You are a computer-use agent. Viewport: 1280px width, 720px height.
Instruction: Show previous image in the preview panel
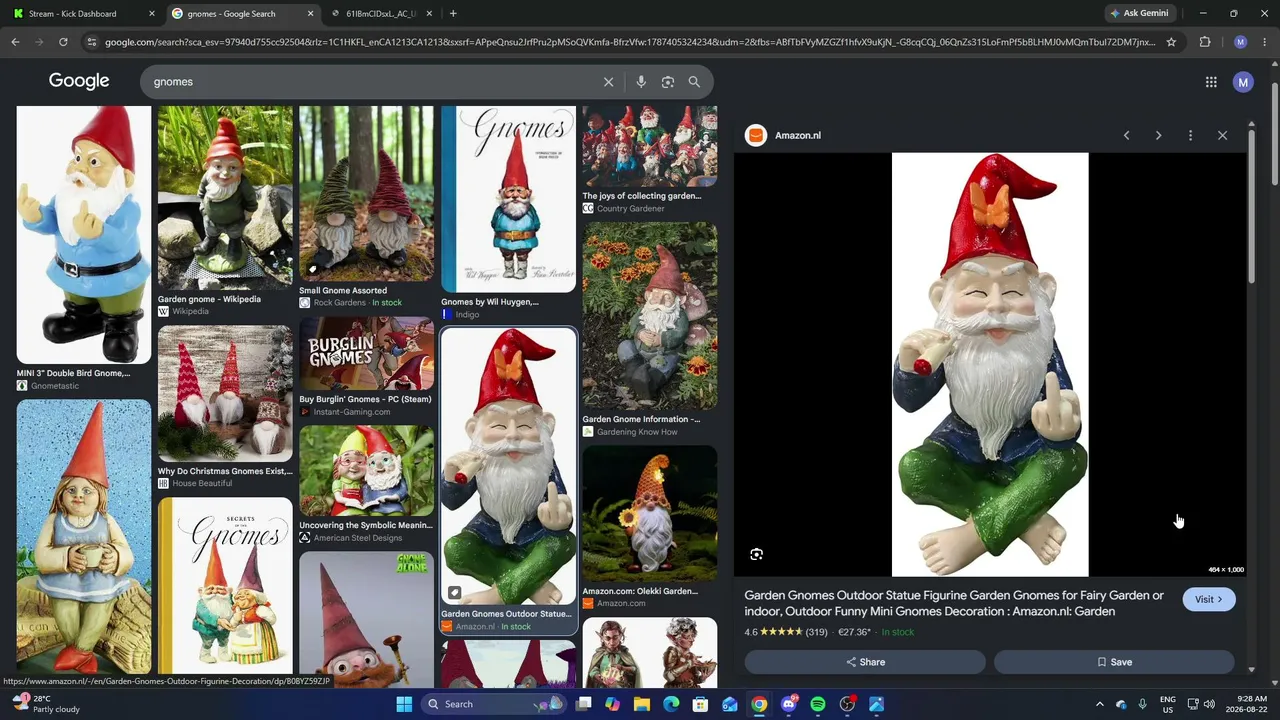coord(1126,135)
